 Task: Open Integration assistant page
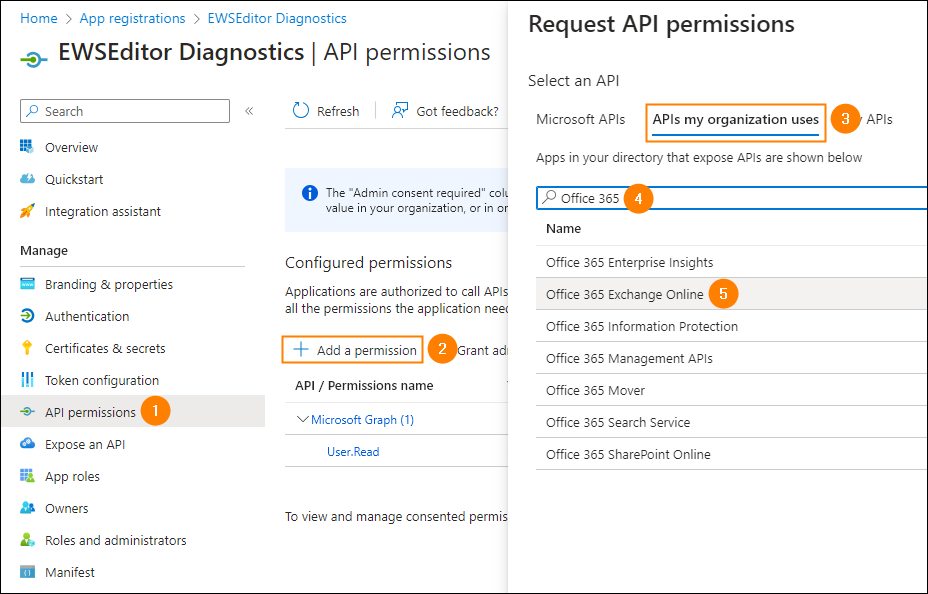click(103, 211)
